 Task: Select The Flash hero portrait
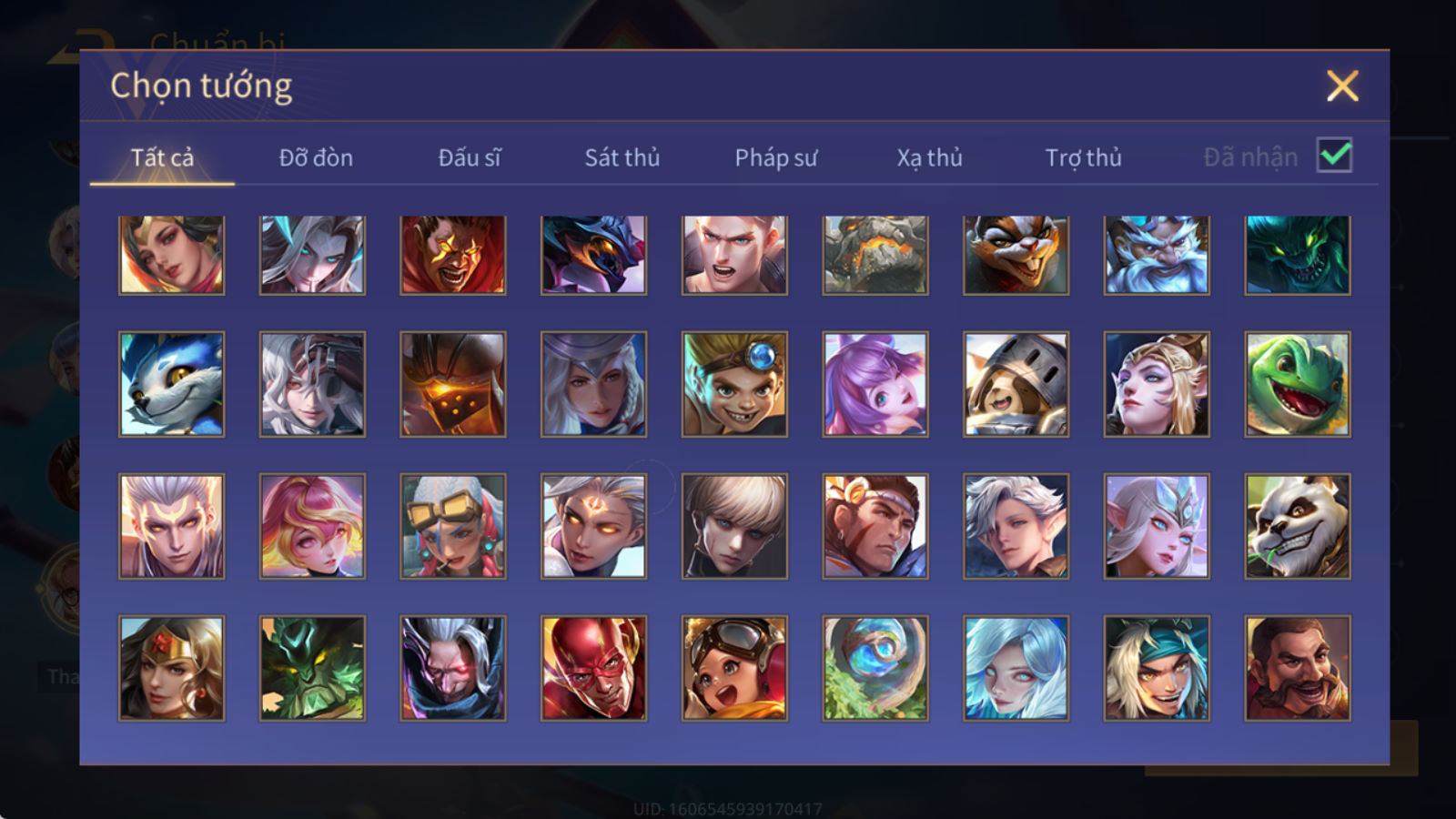(593, 668)
